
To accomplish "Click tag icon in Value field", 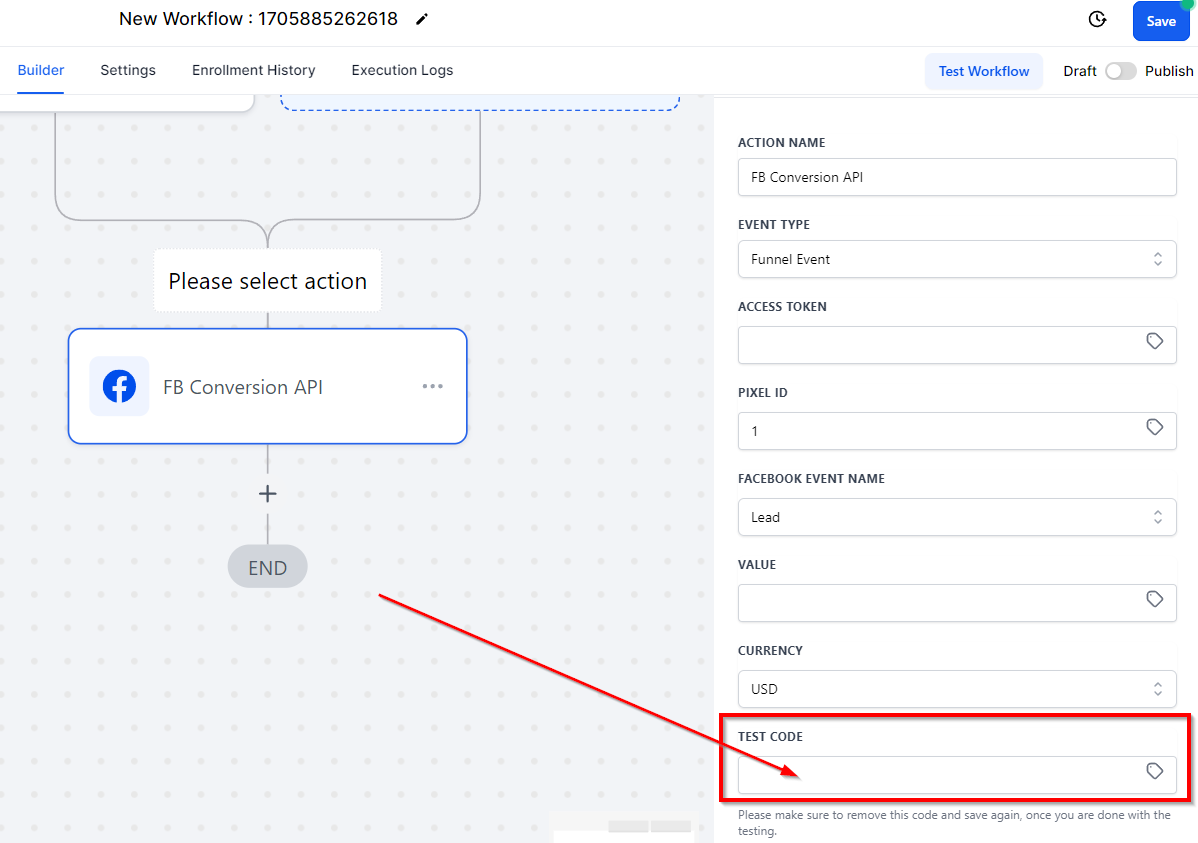I will click(1154, 599).
